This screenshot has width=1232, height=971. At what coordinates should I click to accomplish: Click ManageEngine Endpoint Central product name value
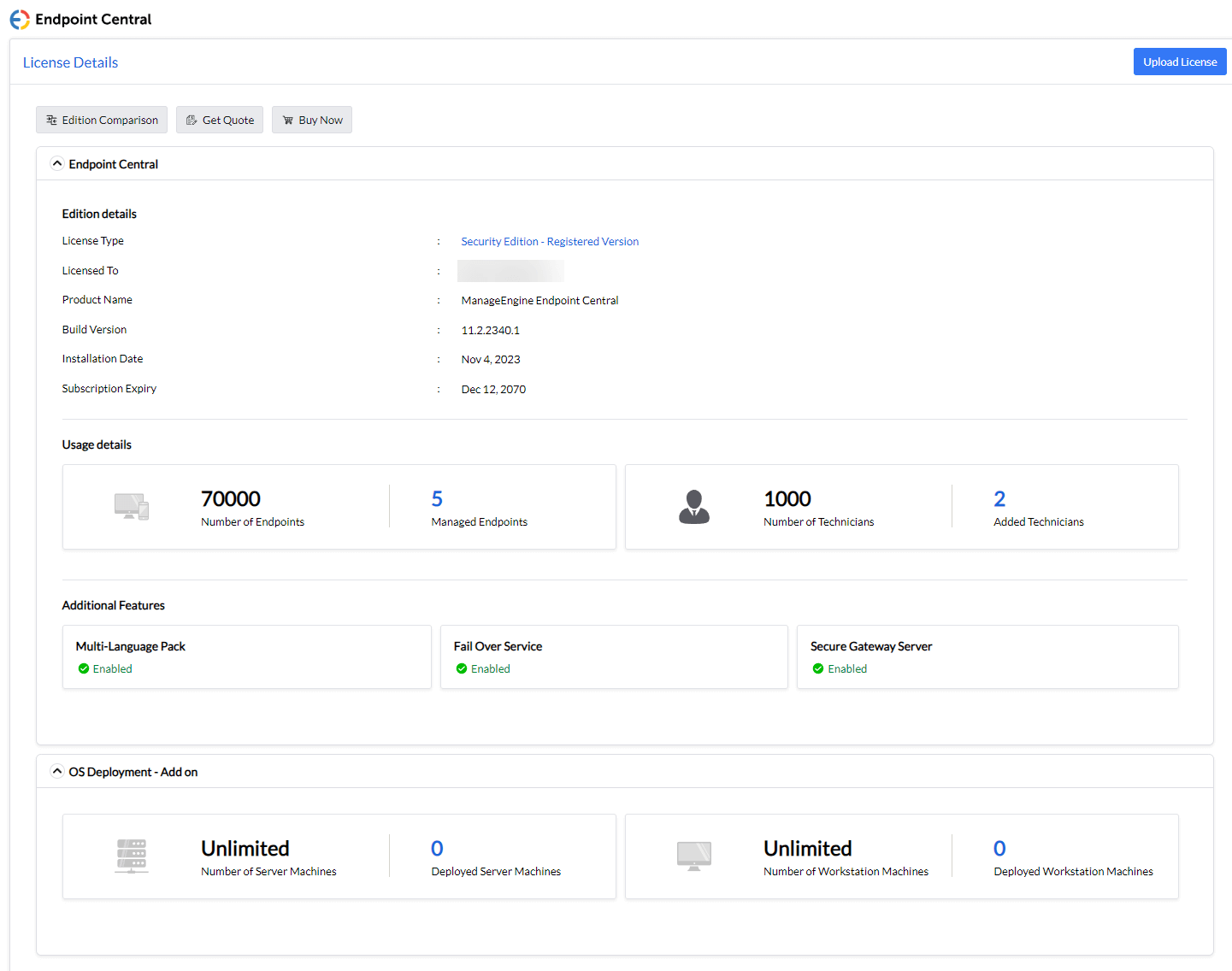[539, 300]
